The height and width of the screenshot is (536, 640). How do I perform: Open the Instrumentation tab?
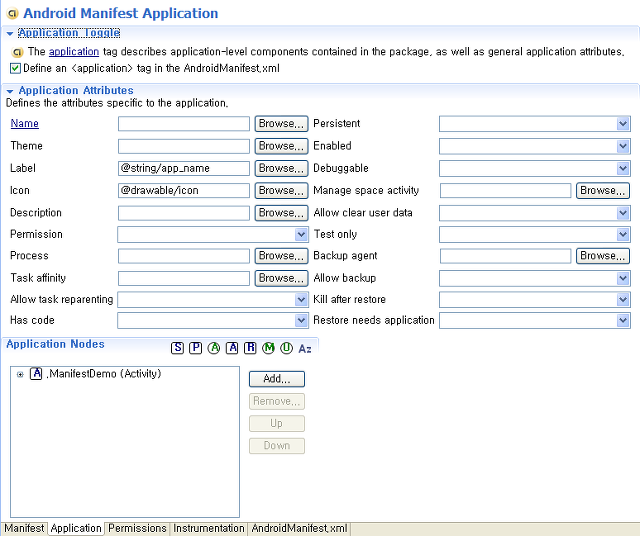coord(209,528)
